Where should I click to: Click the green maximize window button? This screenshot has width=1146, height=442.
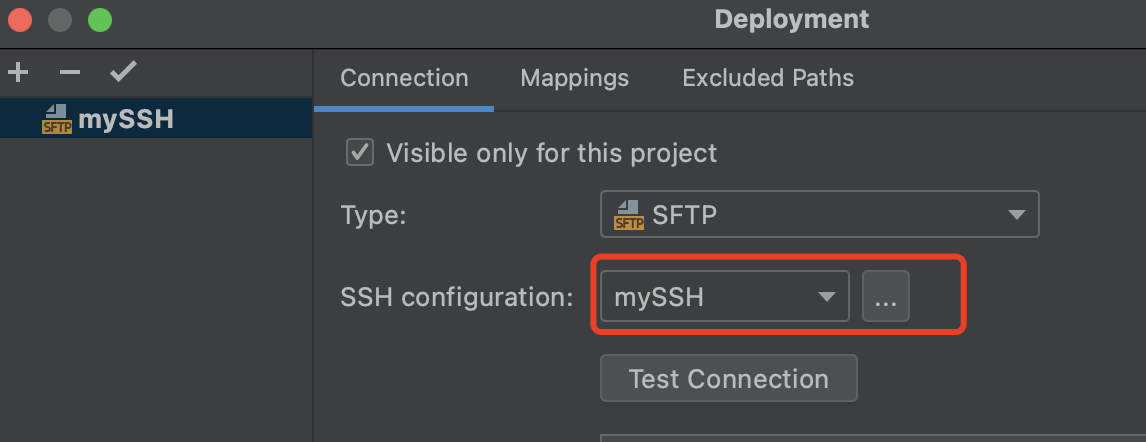pos(99,19)
